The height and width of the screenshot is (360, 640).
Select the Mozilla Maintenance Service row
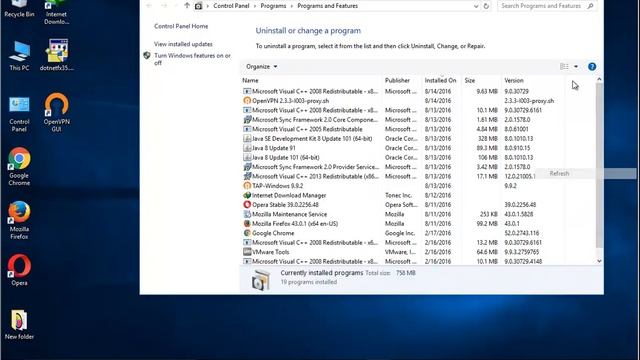[402, 214]
